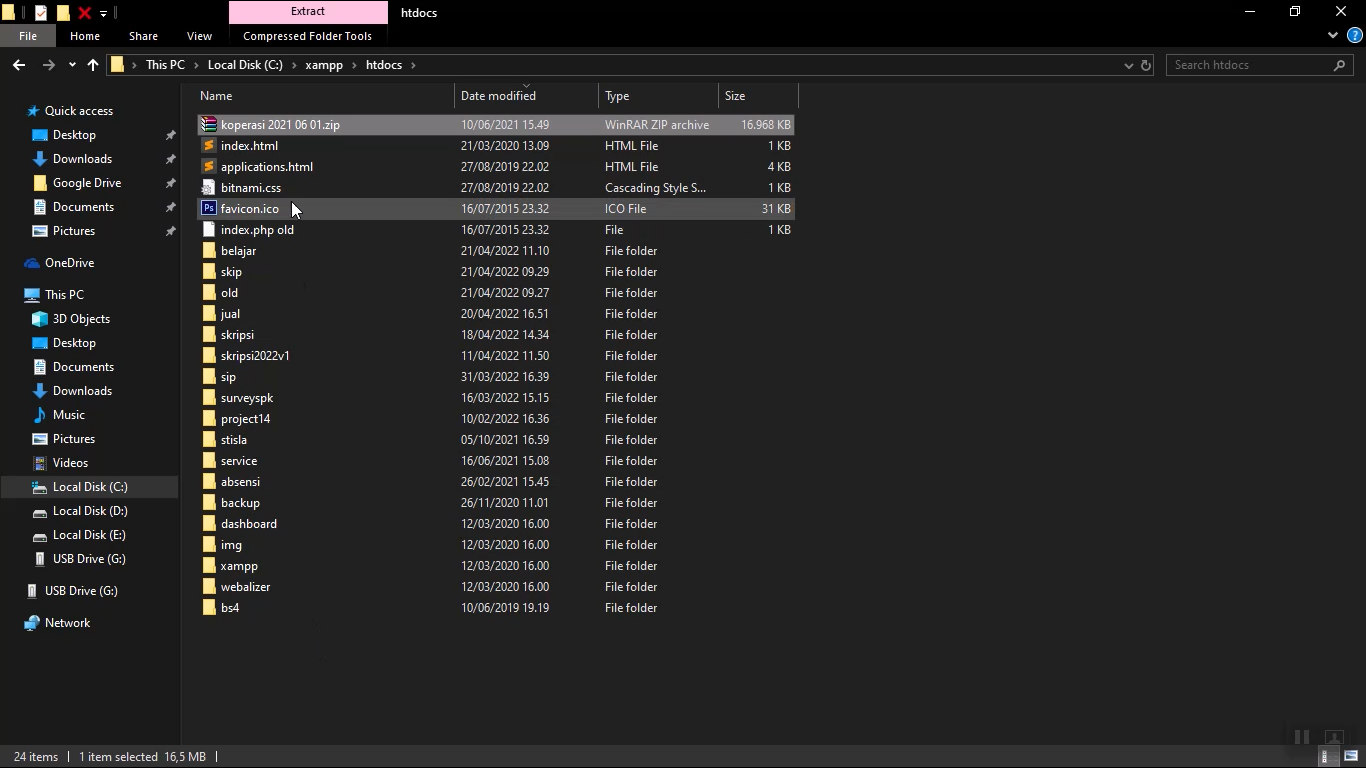The width and height of the screenshot is (1366, 768).
Task: Click the Music note icon
Action: pos(40,415)
